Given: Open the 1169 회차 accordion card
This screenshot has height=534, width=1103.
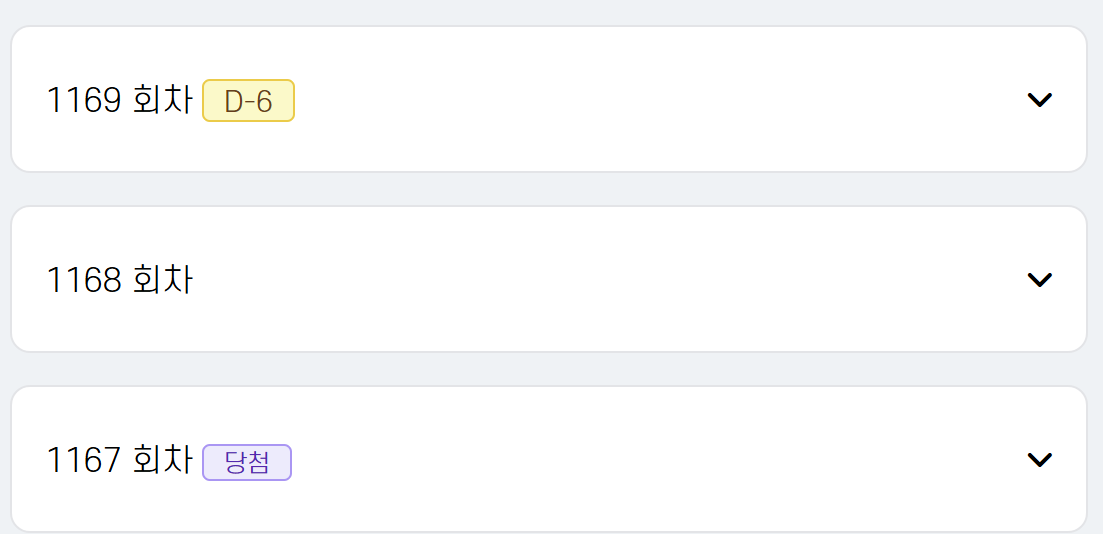Looking at the screenshot, I should tap(600, 100).
